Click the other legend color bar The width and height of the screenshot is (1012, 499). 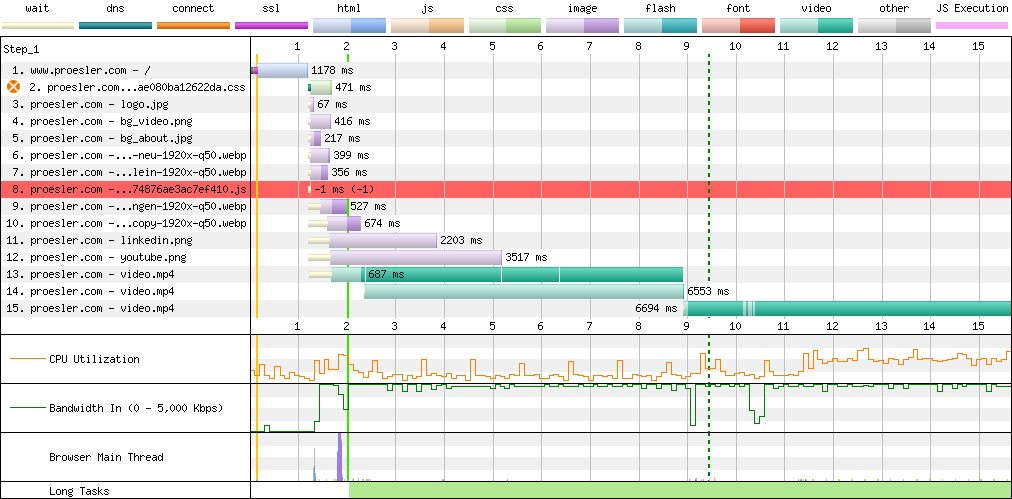point(895,26)
